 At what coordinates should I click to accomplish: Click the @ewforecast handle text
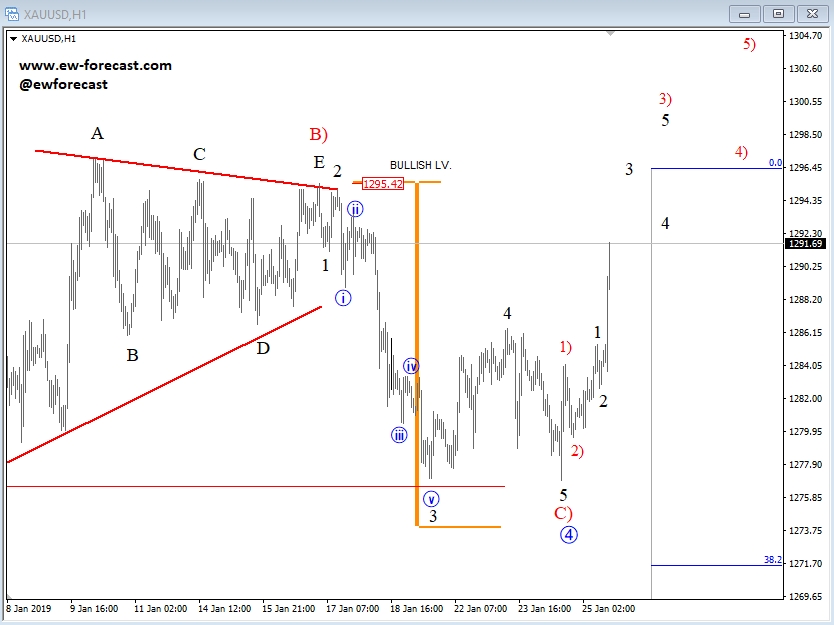point(63,84)
